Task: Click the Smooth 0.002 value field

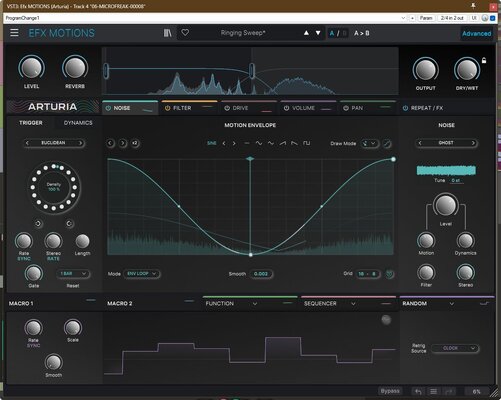Action: 261,274
